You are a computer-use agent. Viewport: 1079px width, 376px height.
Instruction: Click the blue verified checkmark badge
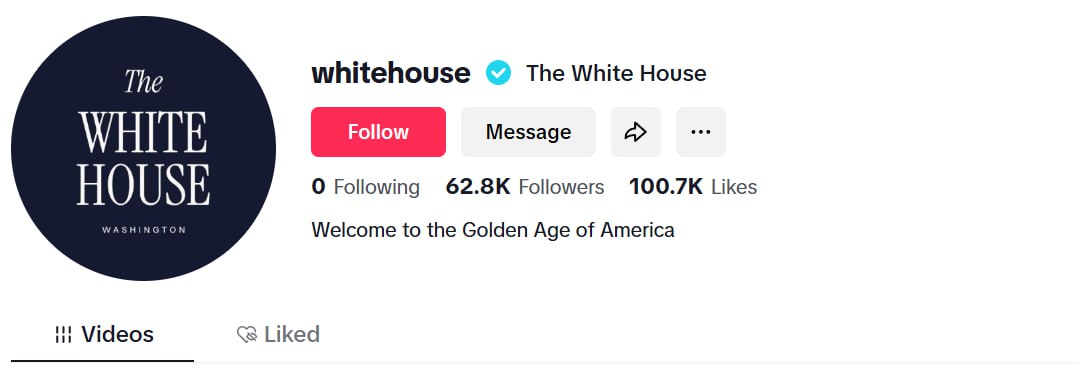tap(498, 72)
